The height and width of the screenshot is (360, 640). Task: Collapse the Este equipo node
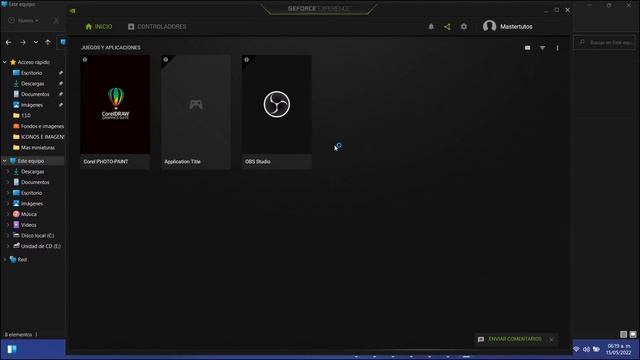(x=4, y=161)
